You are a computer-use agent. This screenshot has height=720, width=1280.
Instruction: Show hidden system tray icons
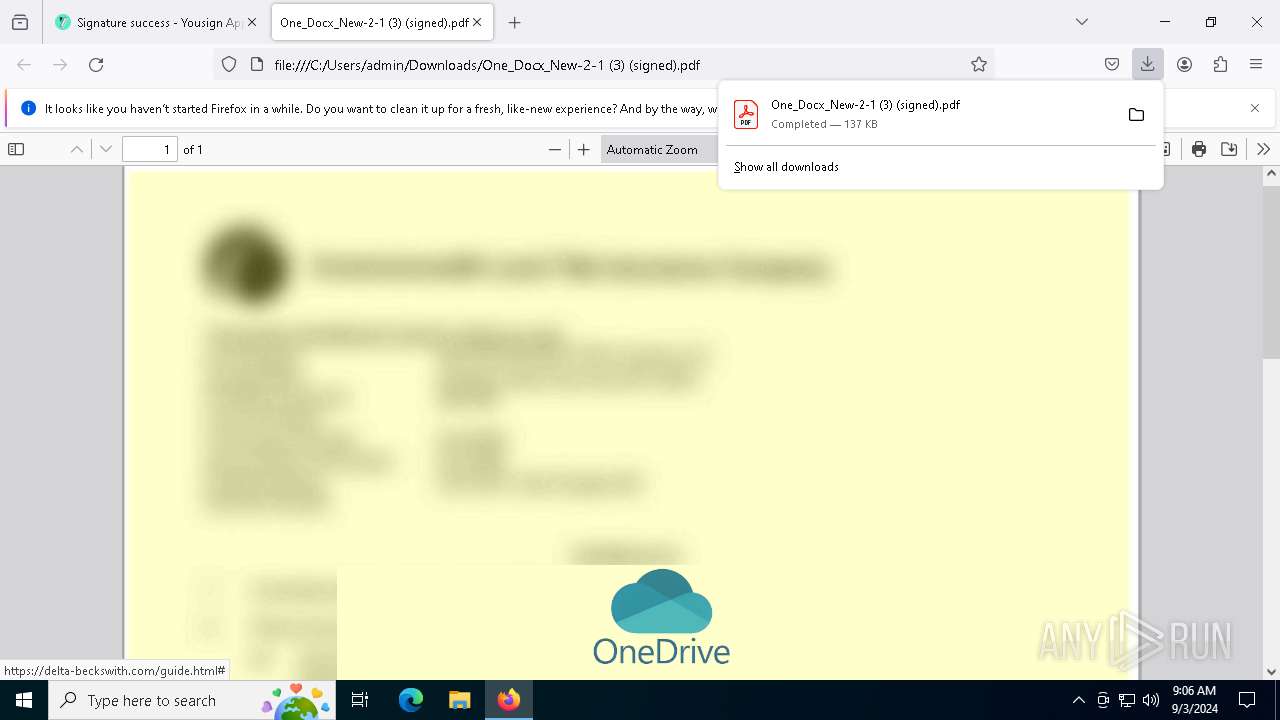pos(1078,700)
